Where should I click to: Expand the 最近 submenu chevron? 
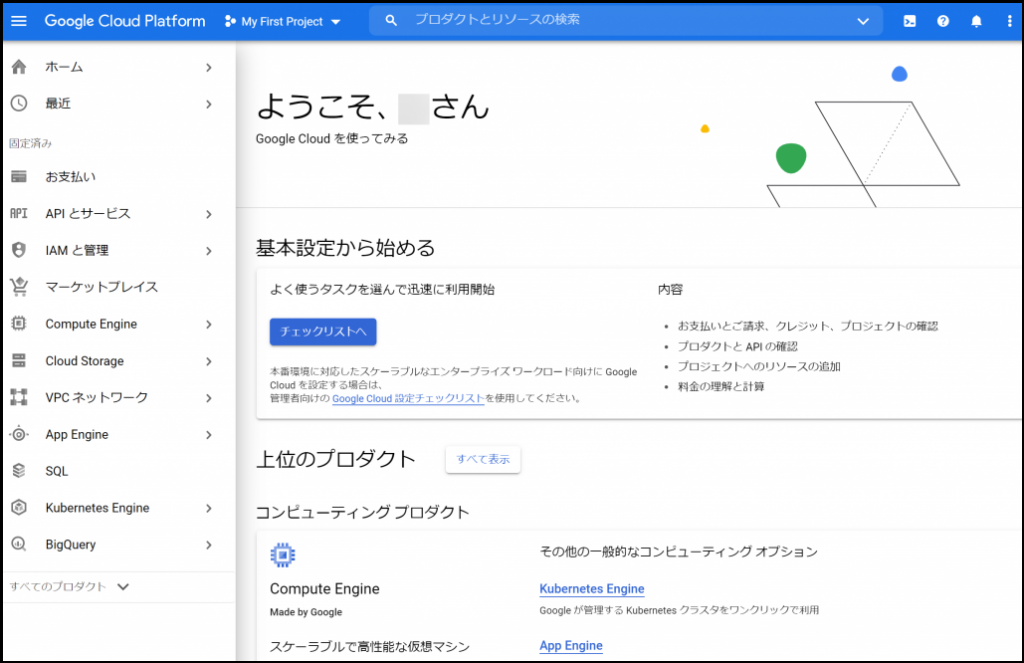tap(209, 104)
